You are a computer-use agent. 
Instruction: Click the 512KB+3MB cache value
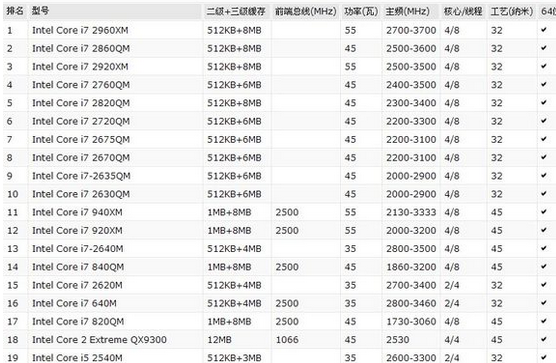234,358
